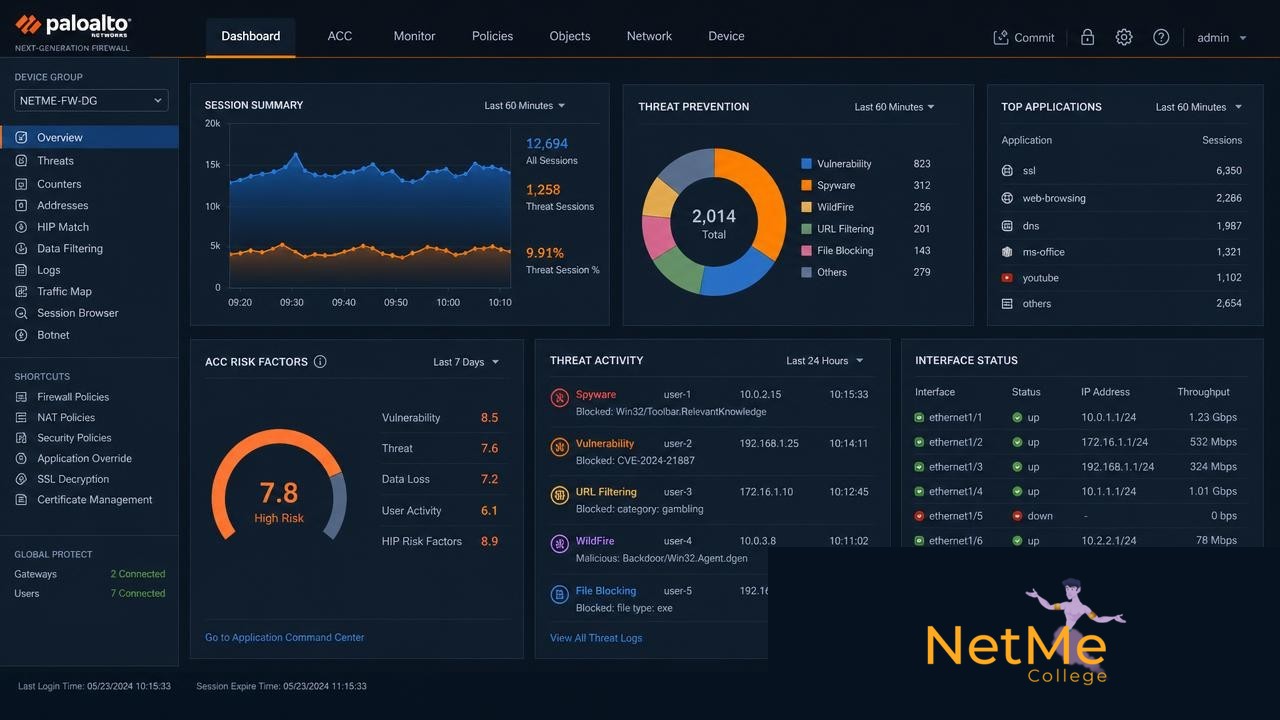Click the 12,694 All Sessions value

coord(547,144)
